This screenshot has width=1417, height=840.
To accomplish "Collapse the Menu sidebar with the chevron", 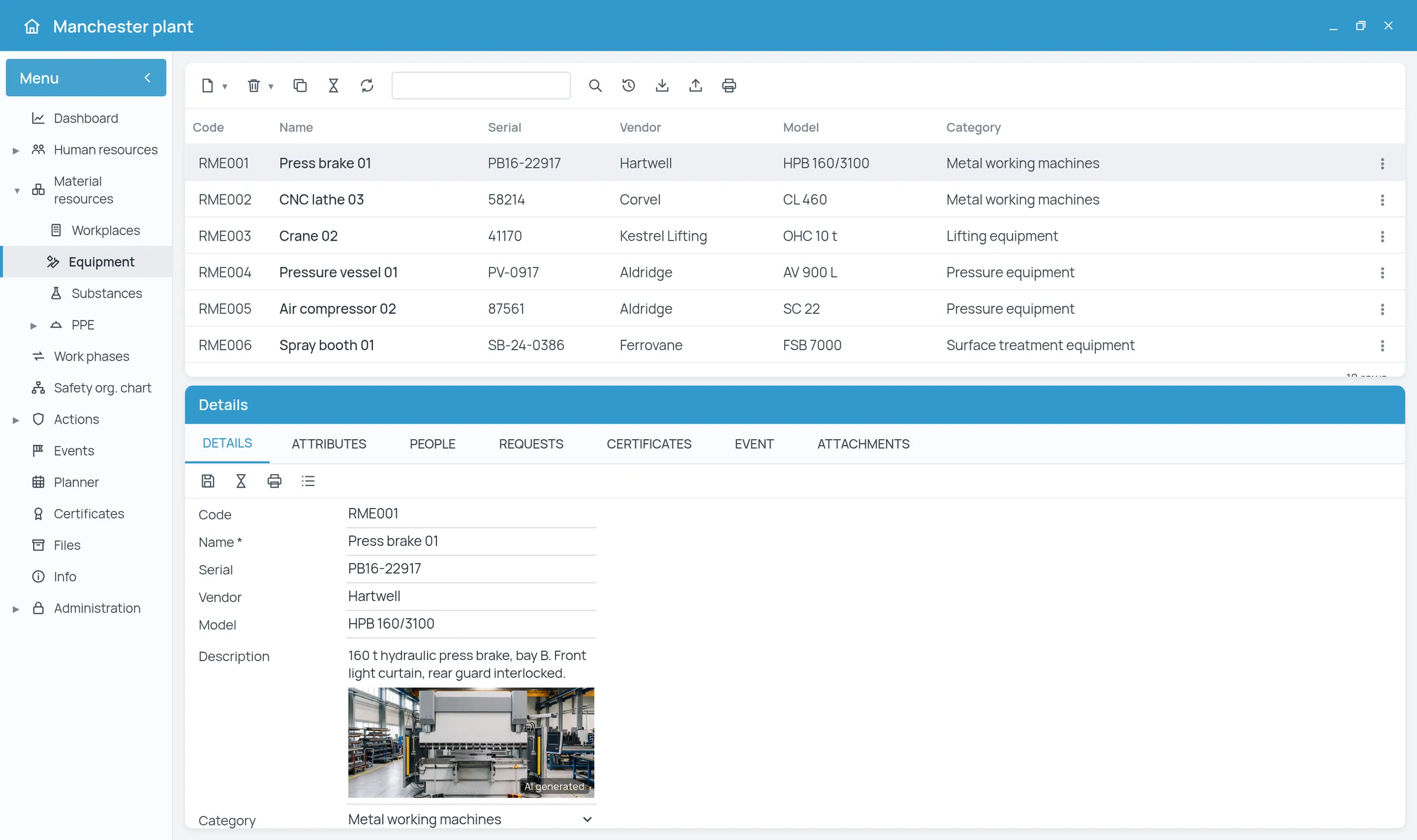I will [147, 77].
